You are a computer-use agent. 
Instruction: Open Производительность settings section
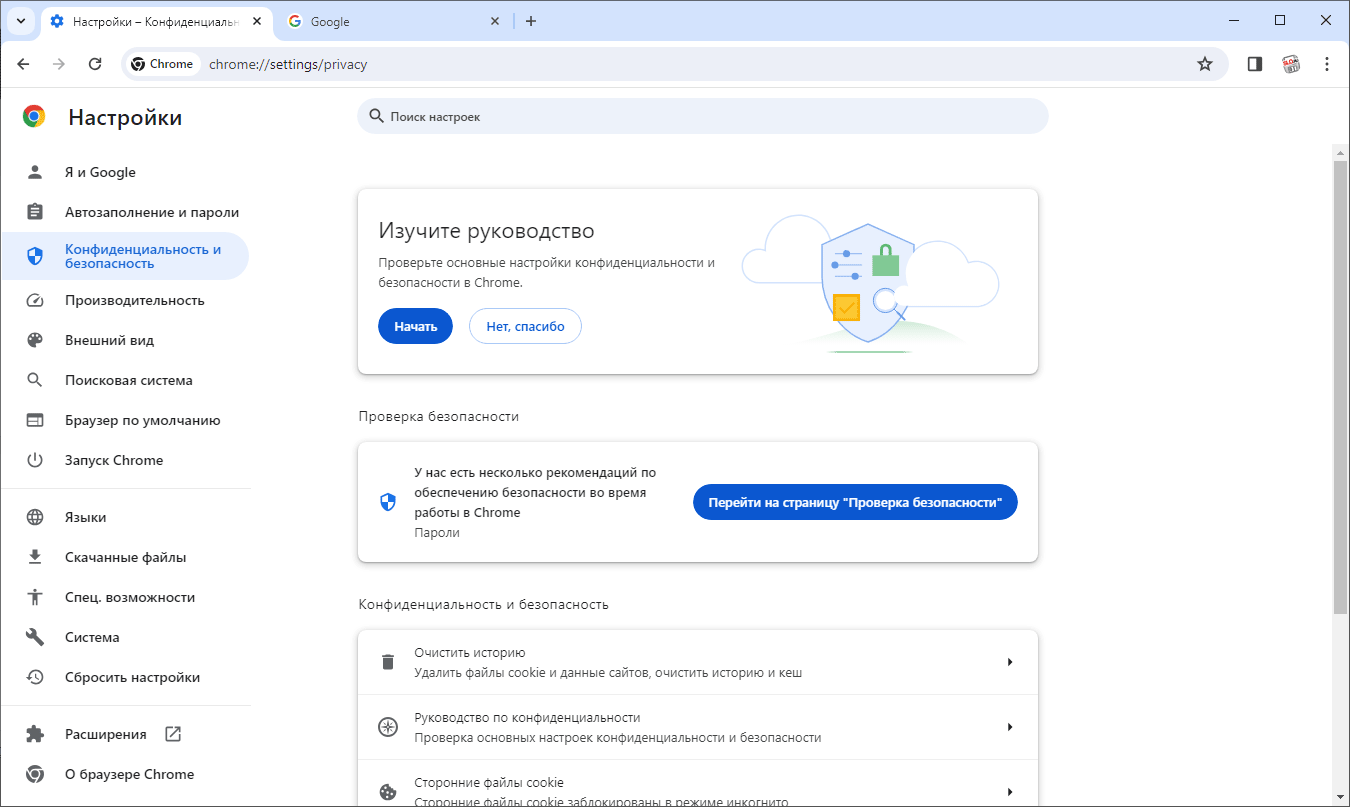[x=134, y=300]
